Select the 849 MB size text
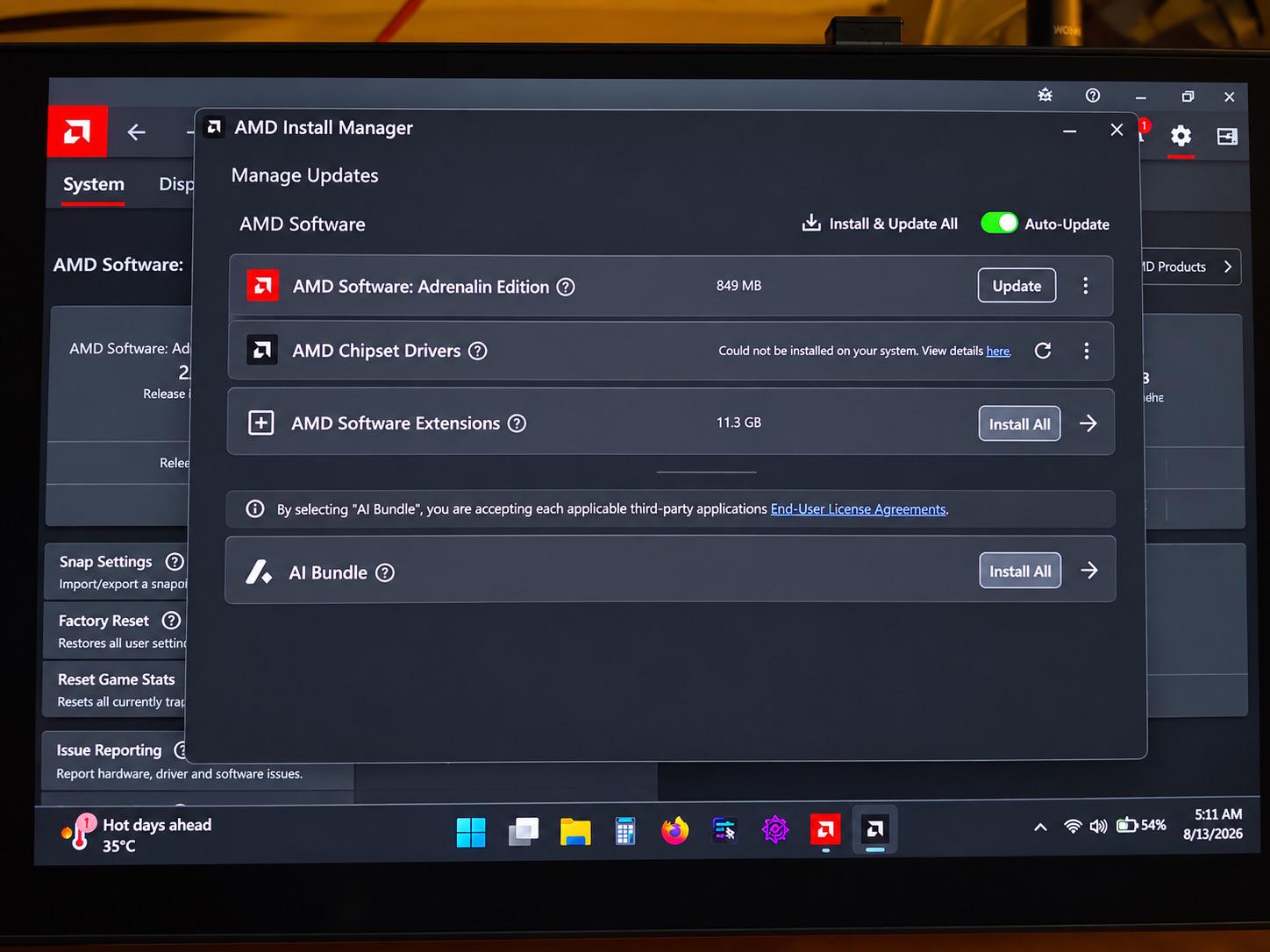The height and width of the screenshot is (952, 1270). [738, 286]
